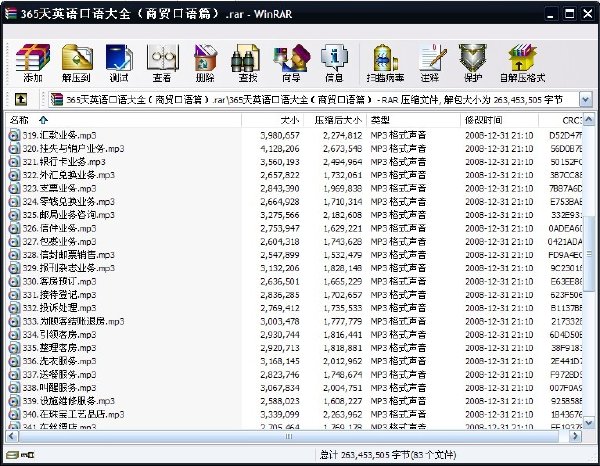This screenshot has height=466, width=600.
Task: Click MP3 icon of 330.客房预订.mp3
Action: [14, 281]
